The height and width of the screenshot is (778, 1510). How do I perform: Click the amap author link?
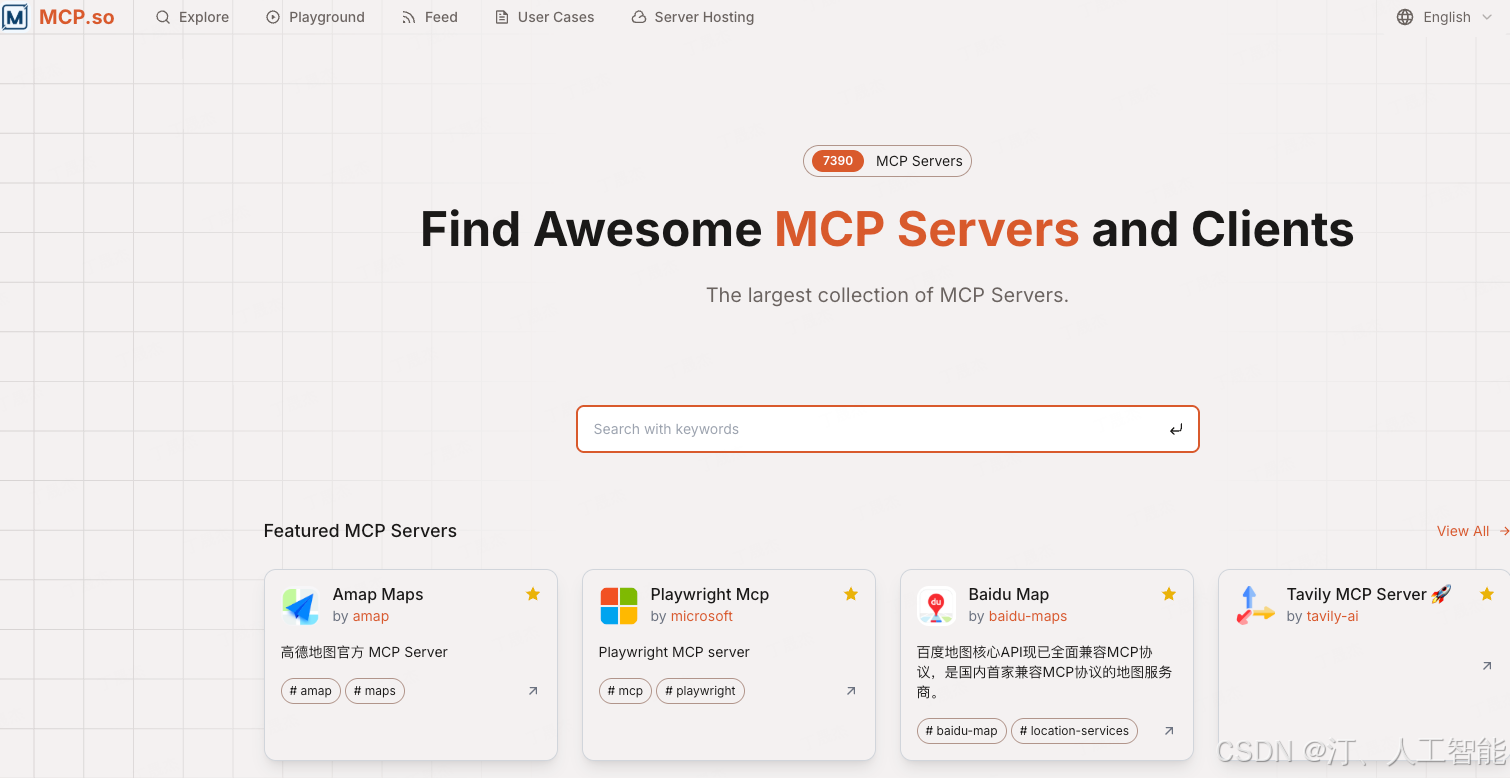coord(371,616)
